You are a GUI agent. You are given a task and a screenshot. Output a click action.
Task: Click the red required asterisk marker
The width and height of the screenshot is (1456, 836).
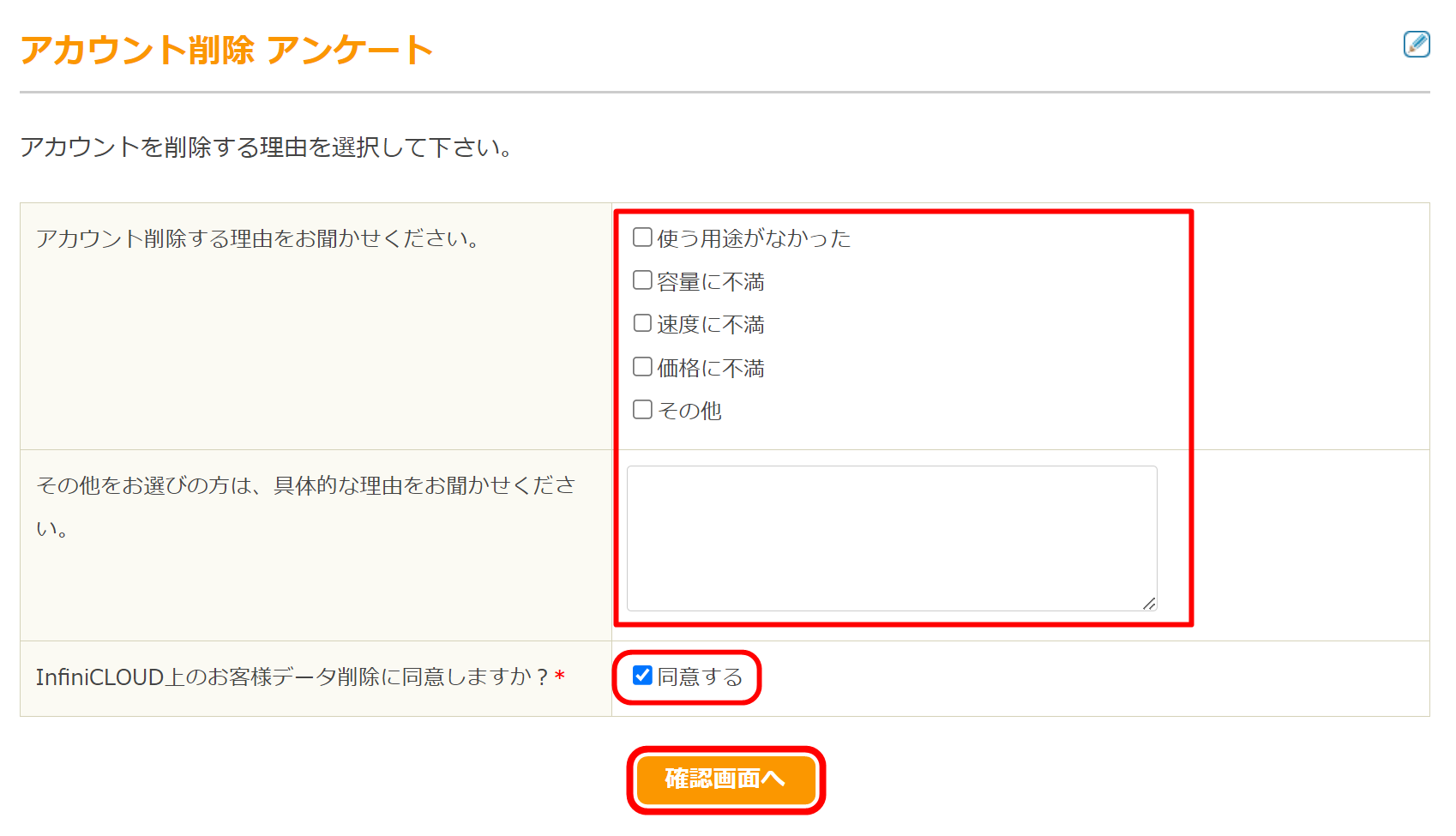point(561,677)
